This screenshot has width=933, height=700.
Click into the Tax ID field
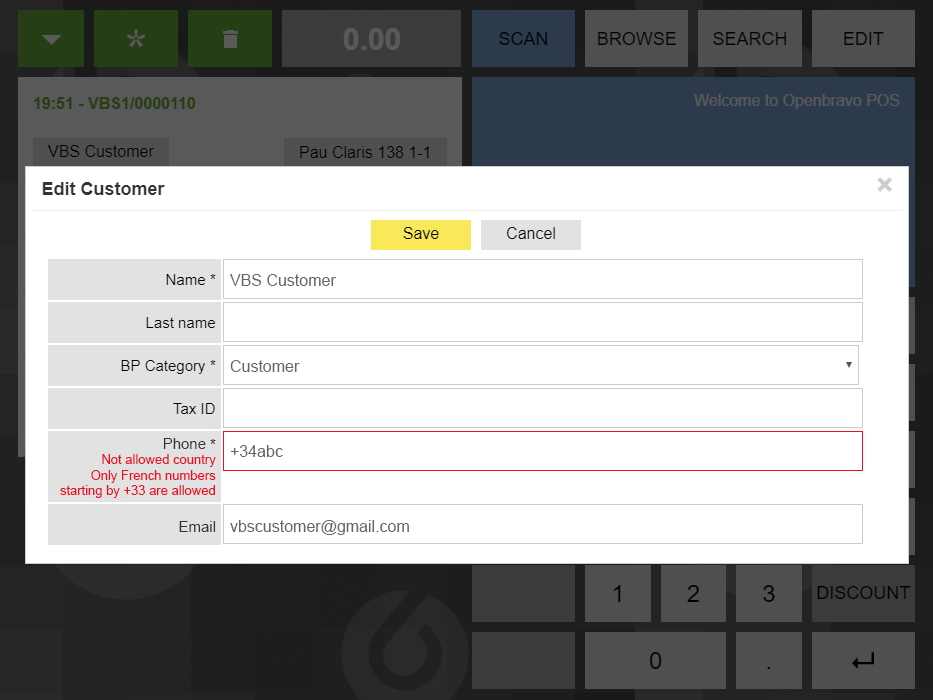click(542, 408)
